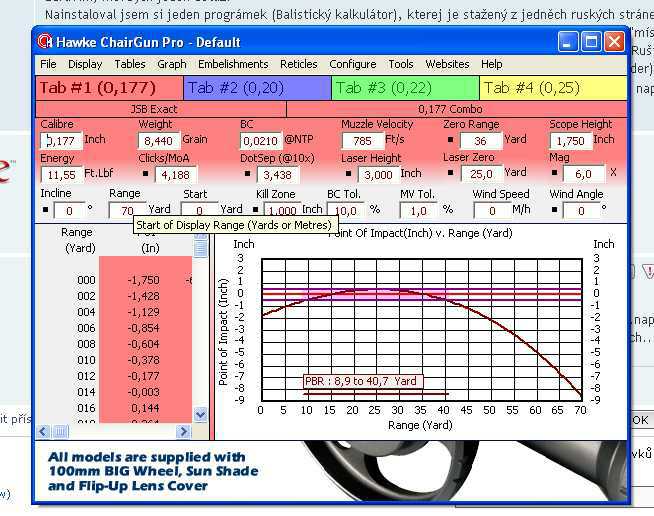Click the Muzzle Velocity field 785
654x516 pixels.
362,141
